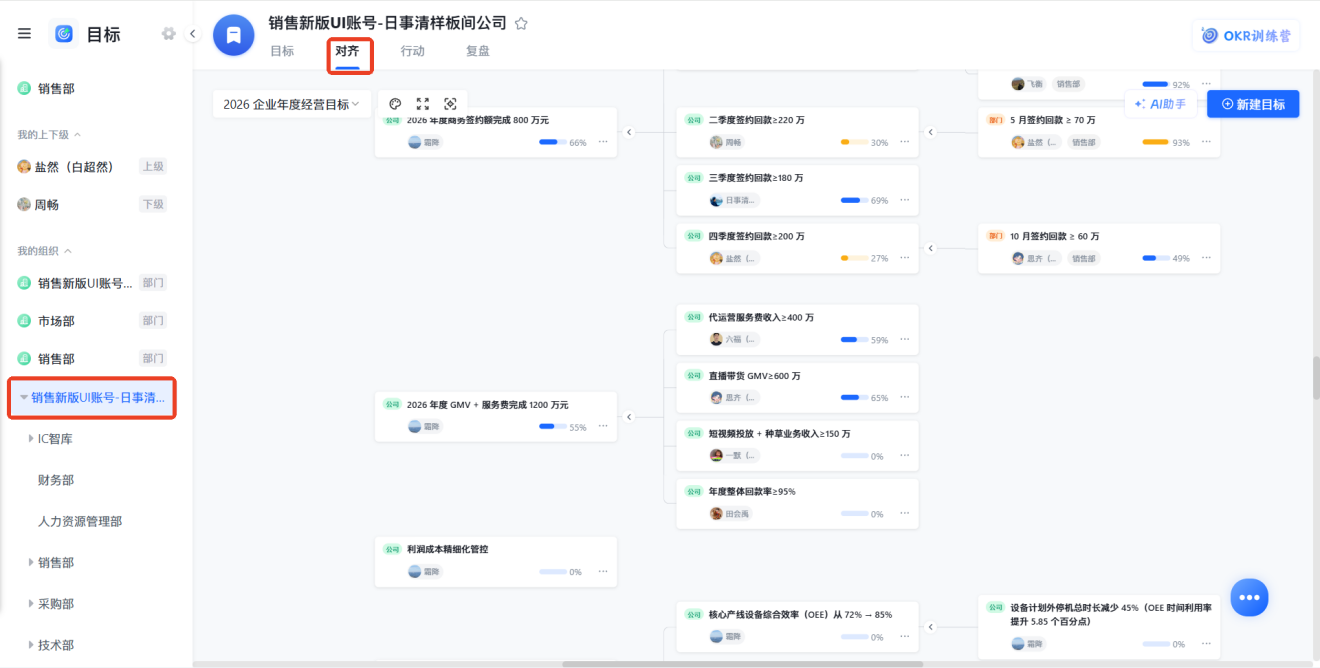Open more options on 5 月签约回款 card
This screenshot has width=1320, height=668.
point(1206,142)
